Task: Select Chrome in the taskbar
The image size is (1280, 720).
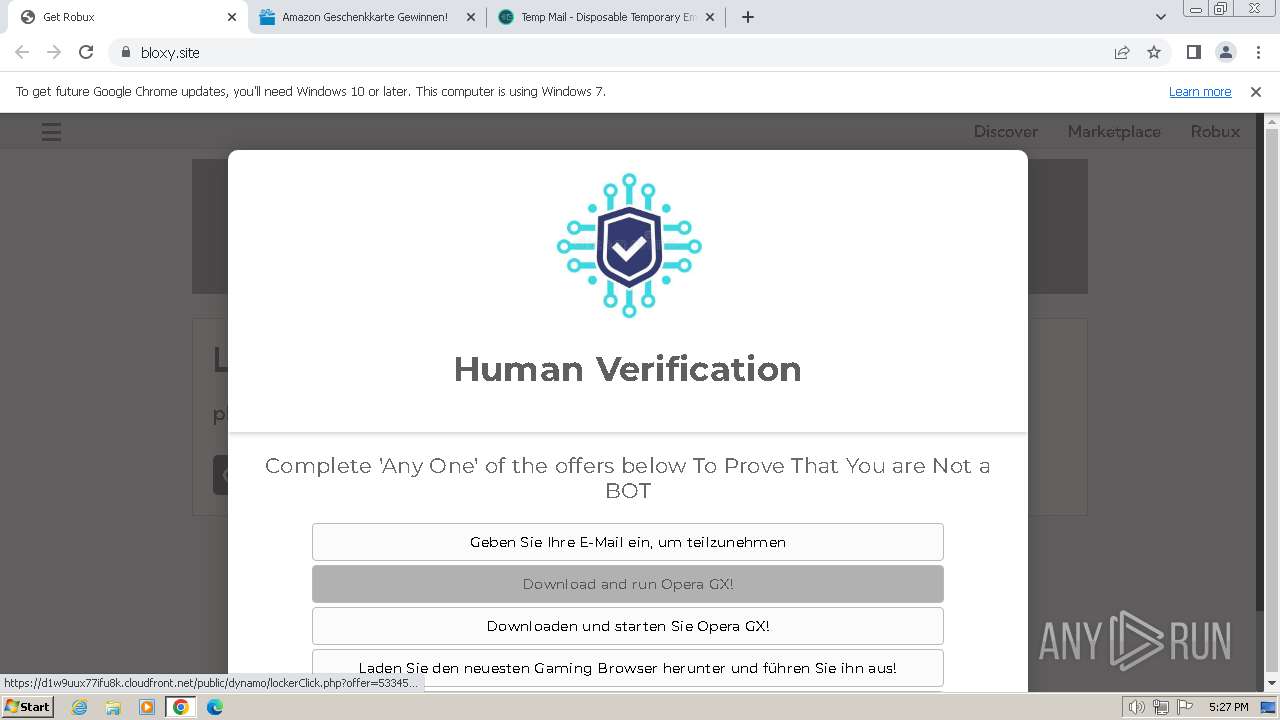Action: pos(180,707)
